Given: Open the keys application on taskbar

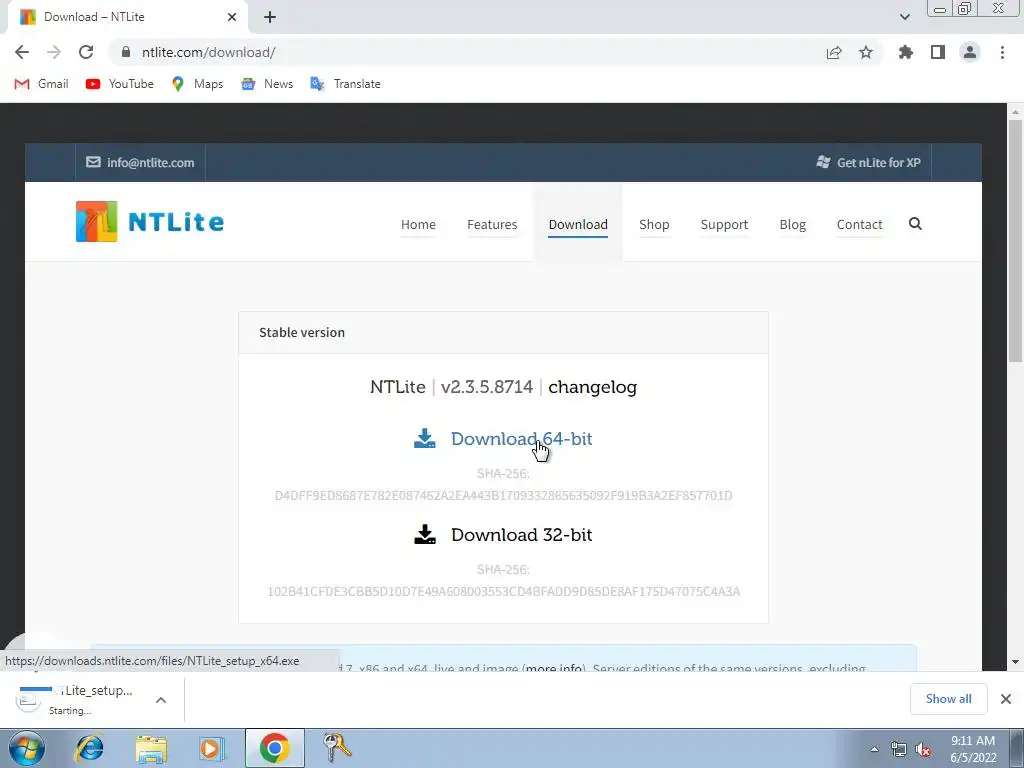Looking at the screenshot, I should (337, 748).
